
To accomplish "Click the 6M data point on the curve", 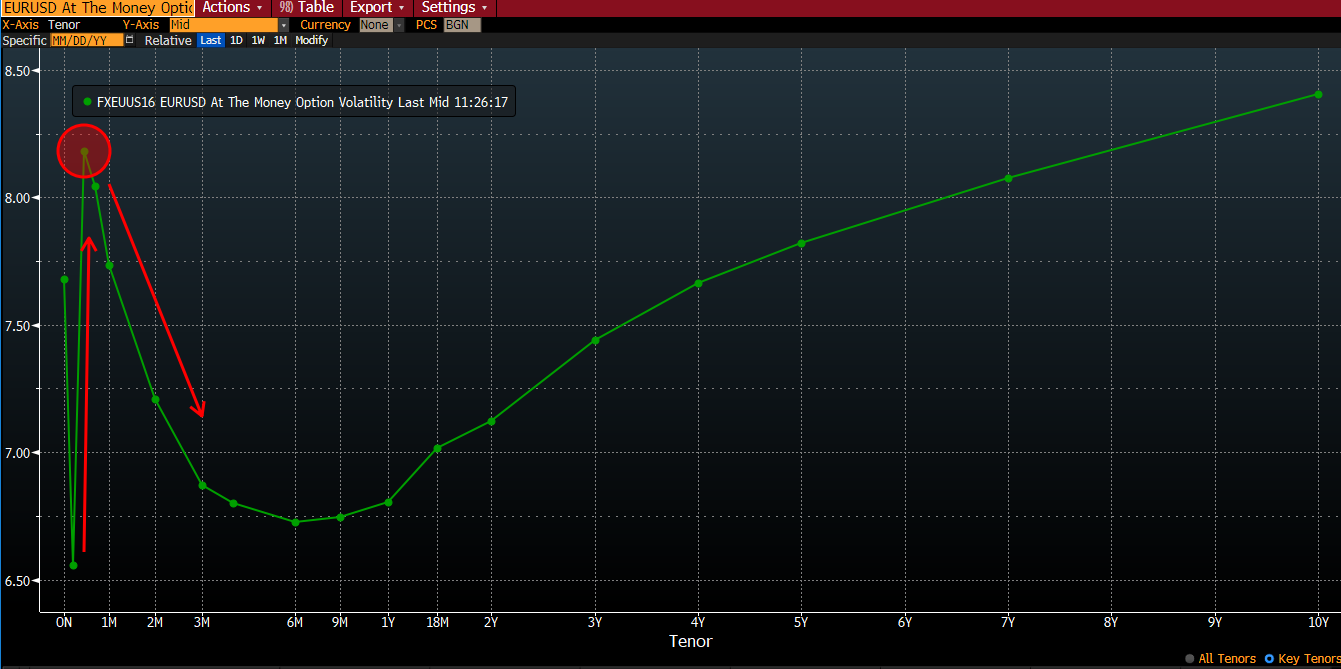I will click(295, 522).
